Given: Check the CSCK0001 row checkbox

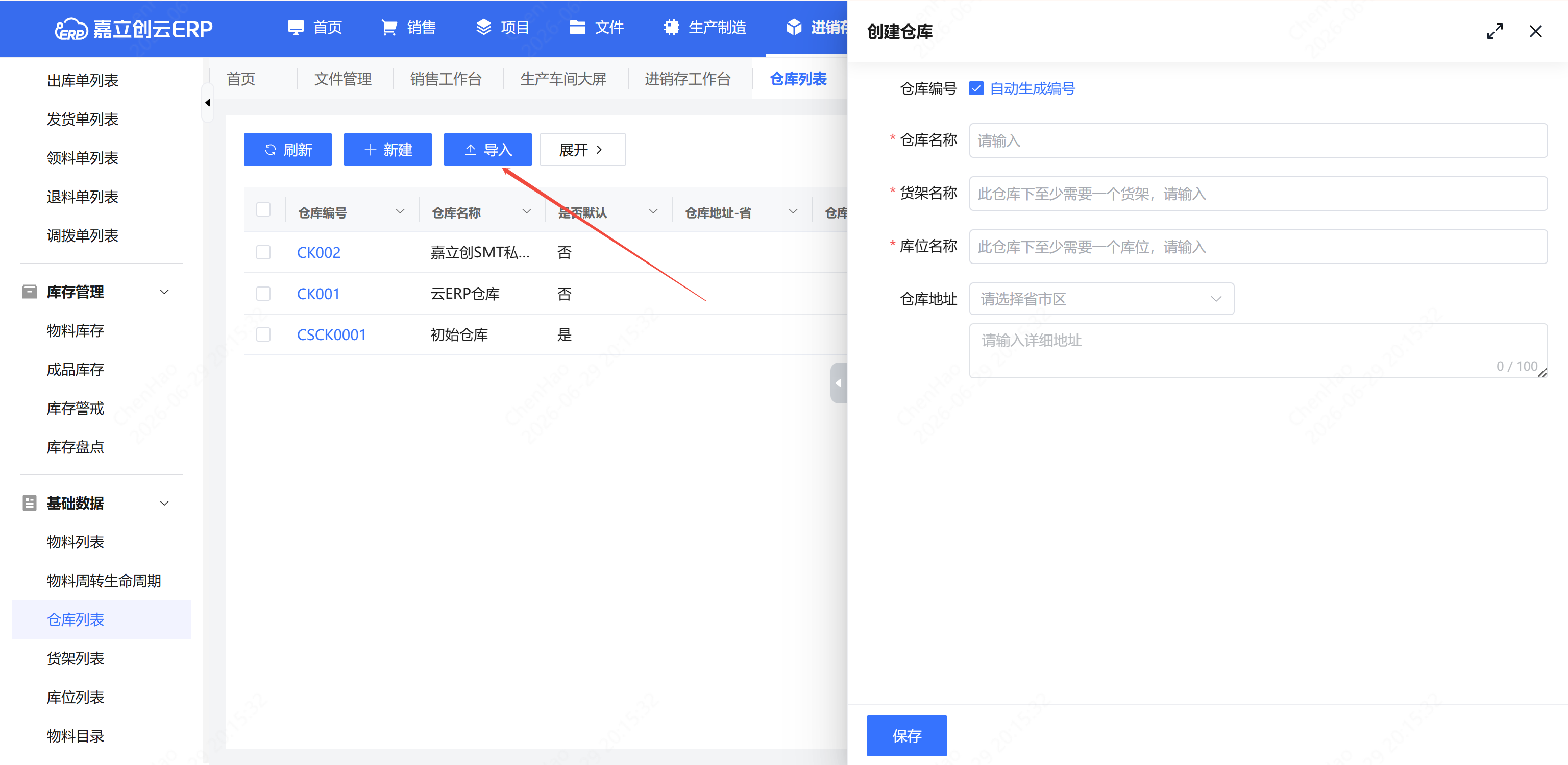Looking at the screenshot, I should 263,334.
